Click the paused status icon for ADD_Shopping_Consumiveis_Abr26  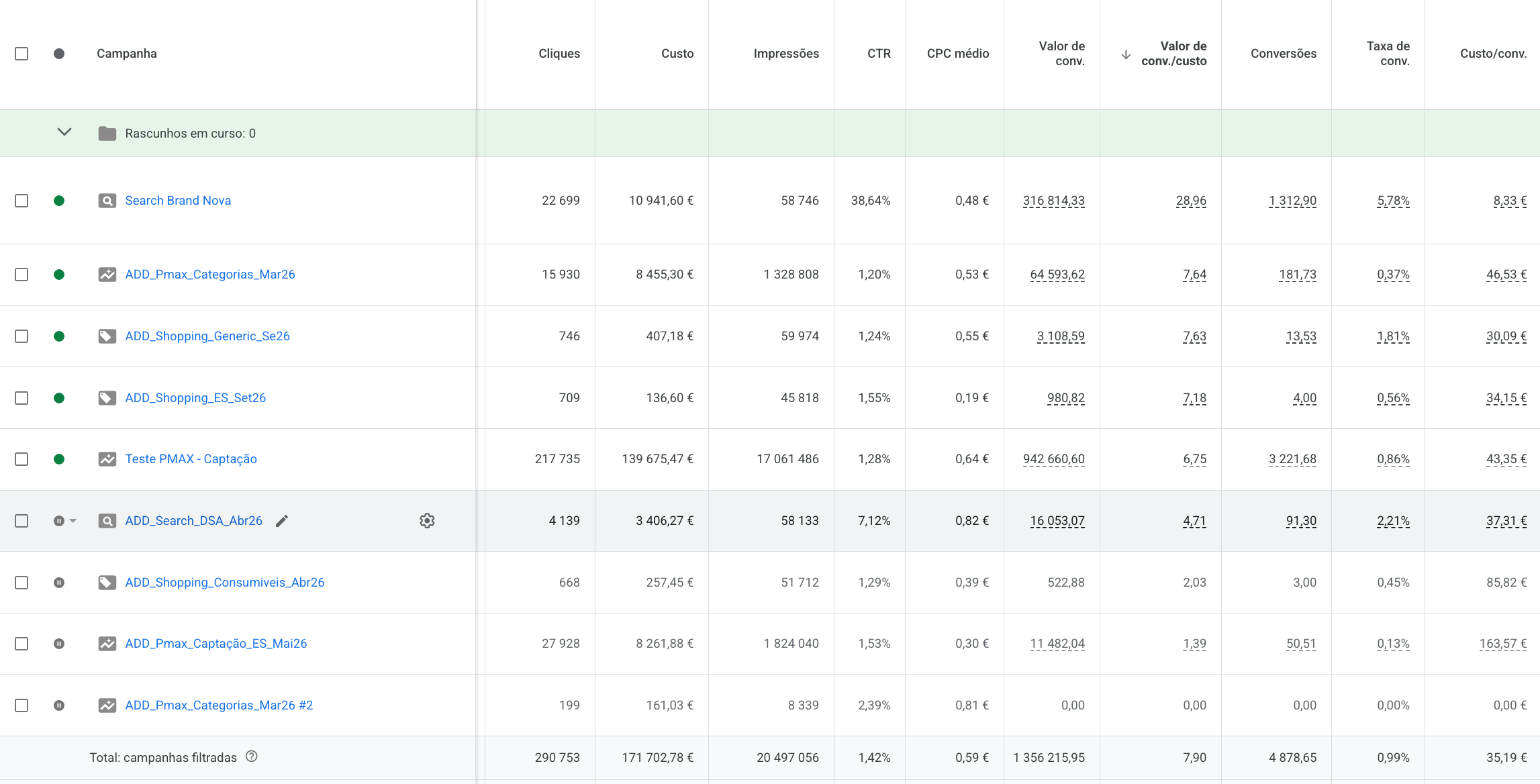(59, 583)
